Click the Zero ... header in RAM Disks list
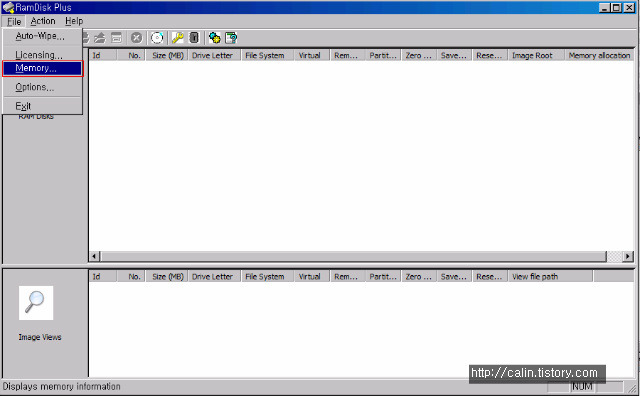640x396 pixels. point(419,56)
